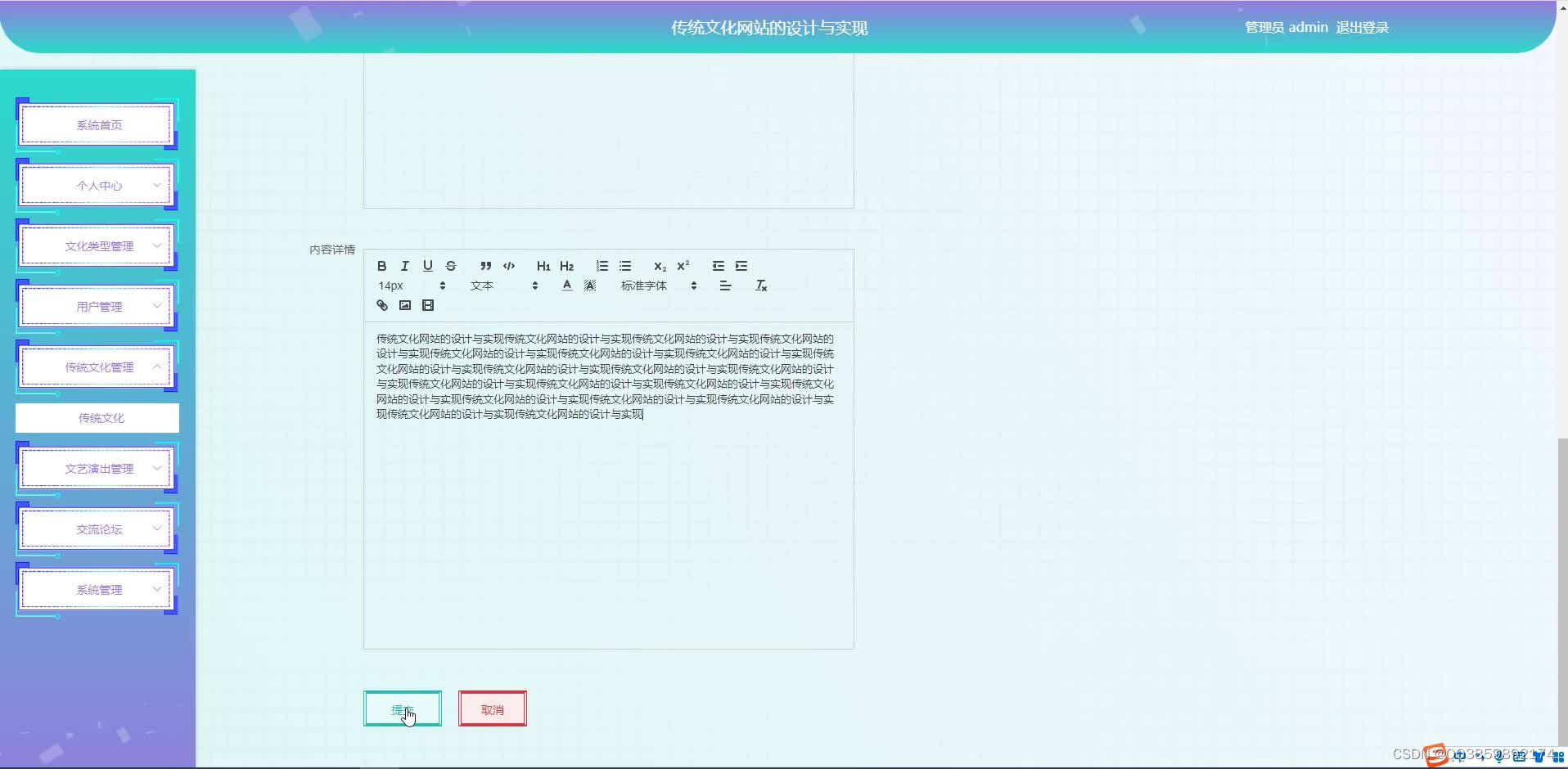Apply subscript formatting
This screenshot has width=1568, height=769.
coord(660,266)
